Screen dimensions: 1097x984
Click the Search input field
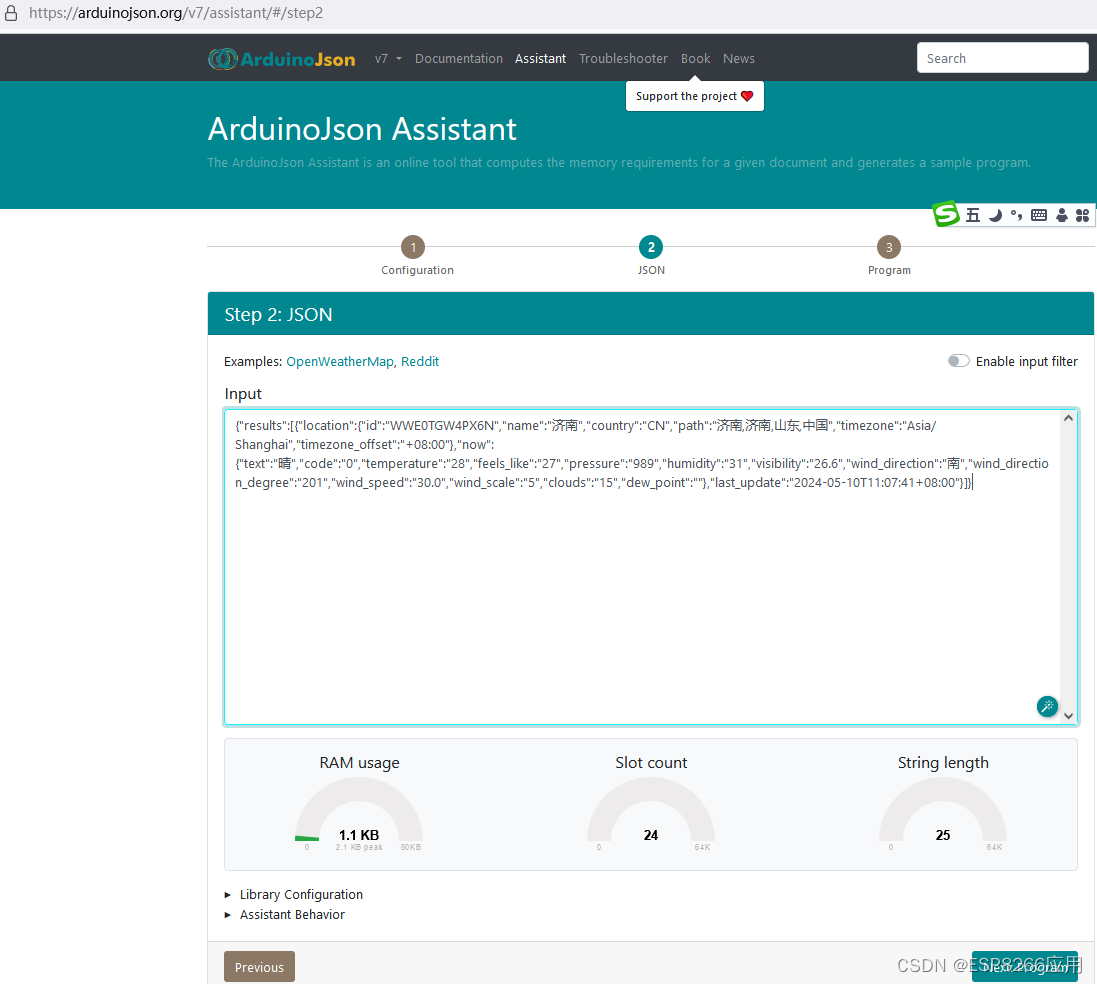[x=1003, y=58]
